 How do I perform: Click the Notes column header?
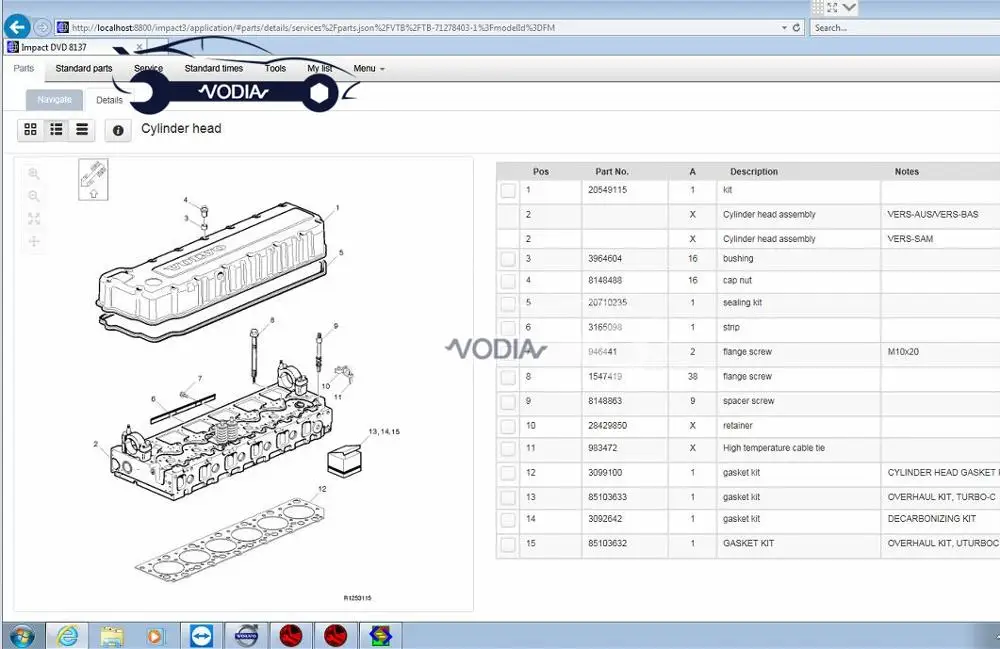tap(906, 171)
